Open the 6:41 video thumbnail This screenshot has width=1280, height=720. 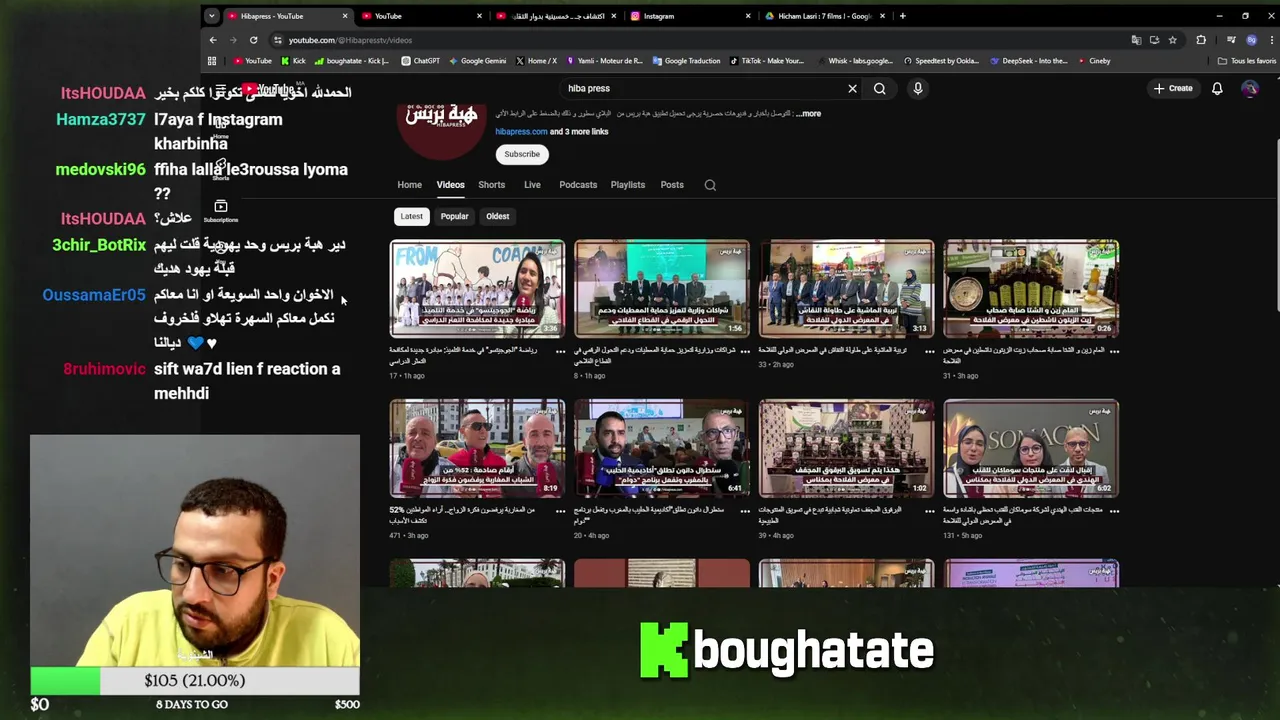click(662, 448)
